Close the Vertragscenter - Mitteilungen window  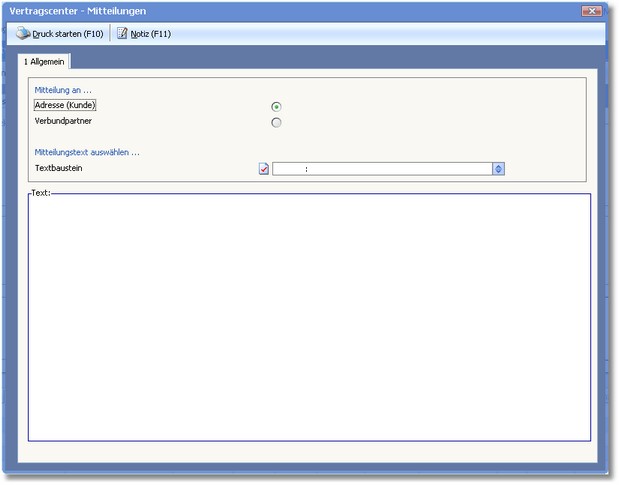click(590, 11)
